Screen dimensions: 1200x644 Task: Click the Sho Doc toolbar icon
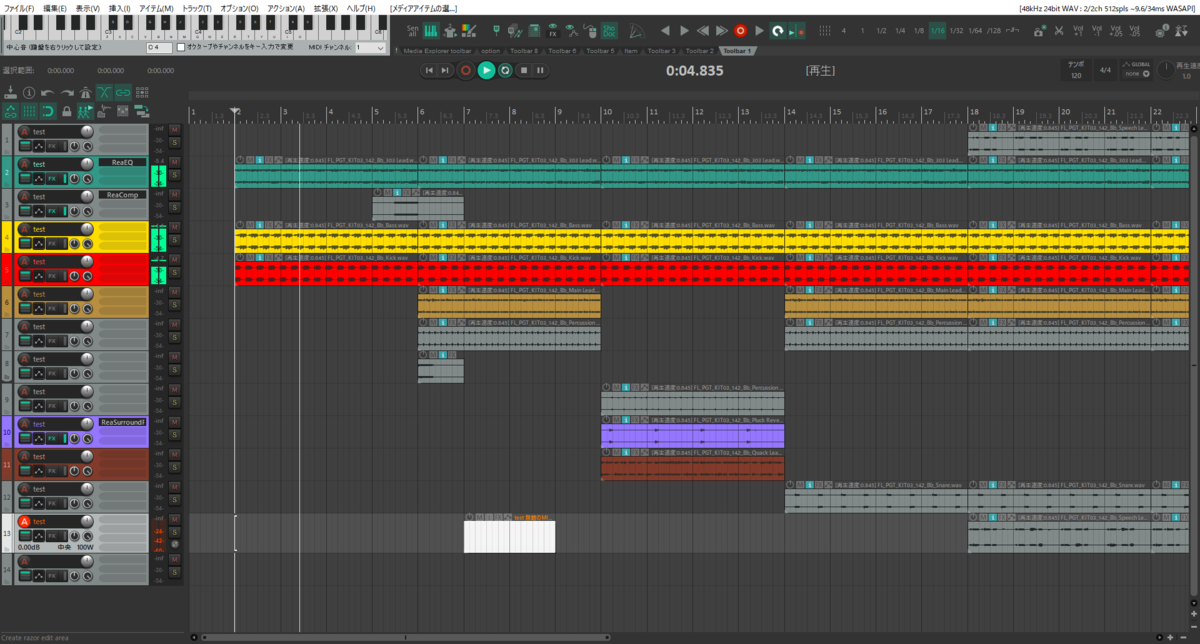point(609,31)
